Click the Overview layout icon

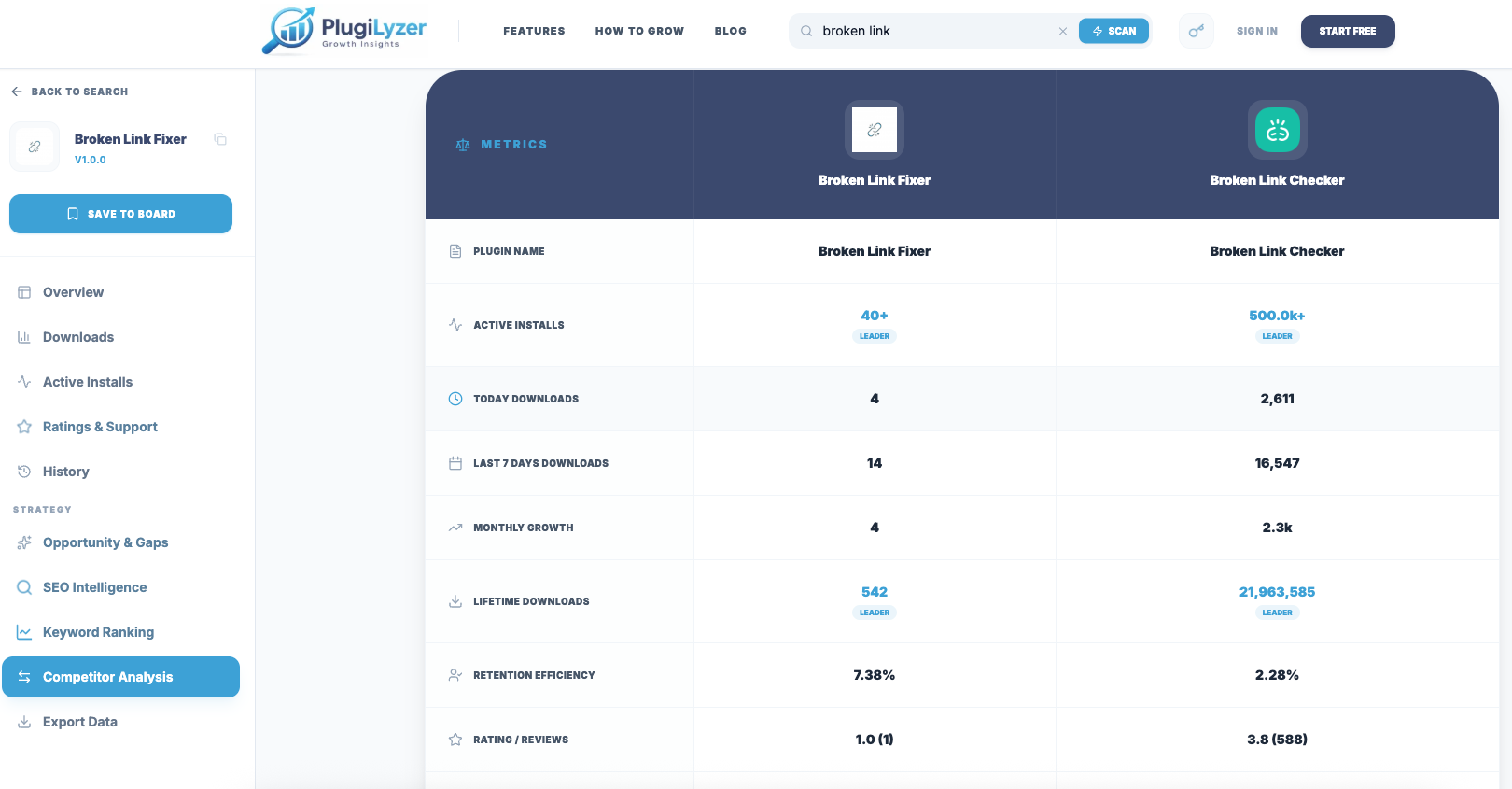click(24, 292)
